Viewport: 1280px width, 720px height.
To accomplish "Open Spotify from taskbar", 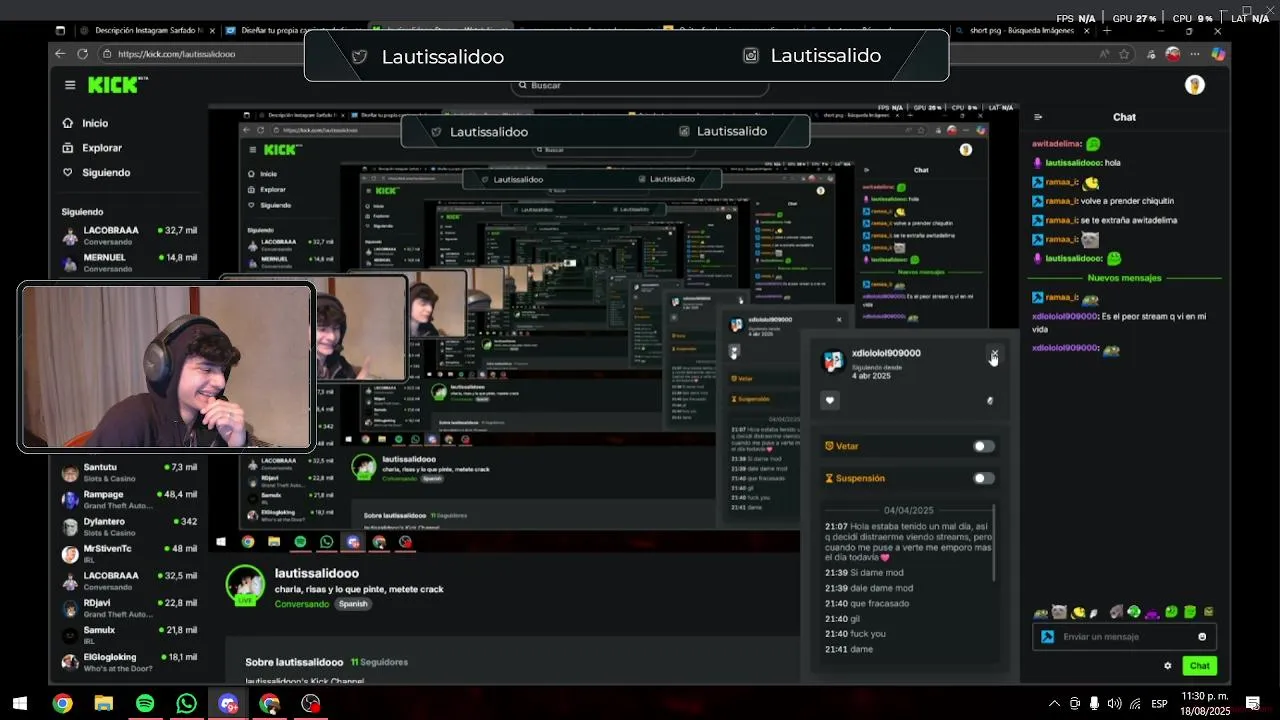I will [145, 703].
